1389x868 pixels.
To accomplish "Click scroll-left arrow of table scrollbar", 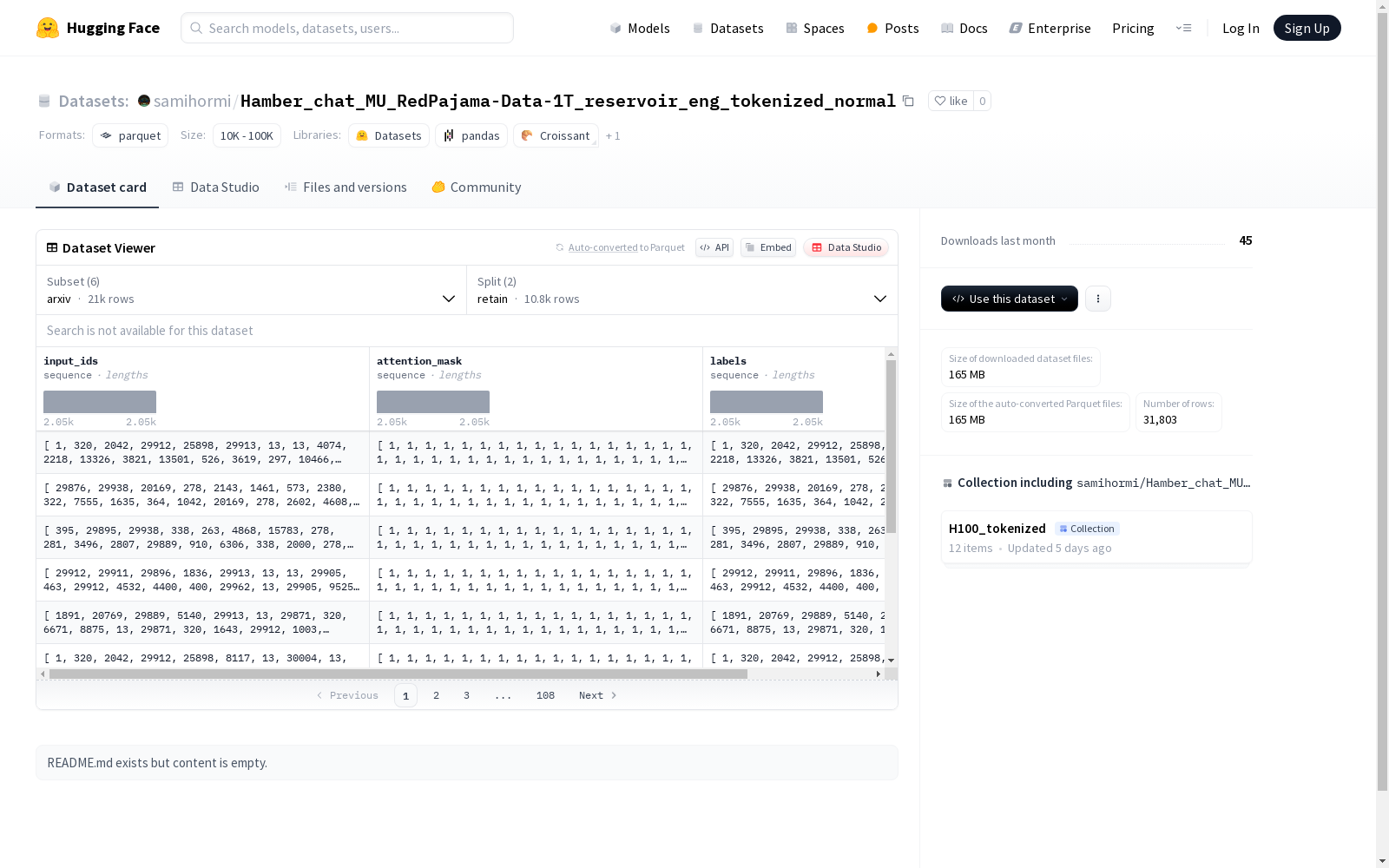I will (x=43, y=674).
